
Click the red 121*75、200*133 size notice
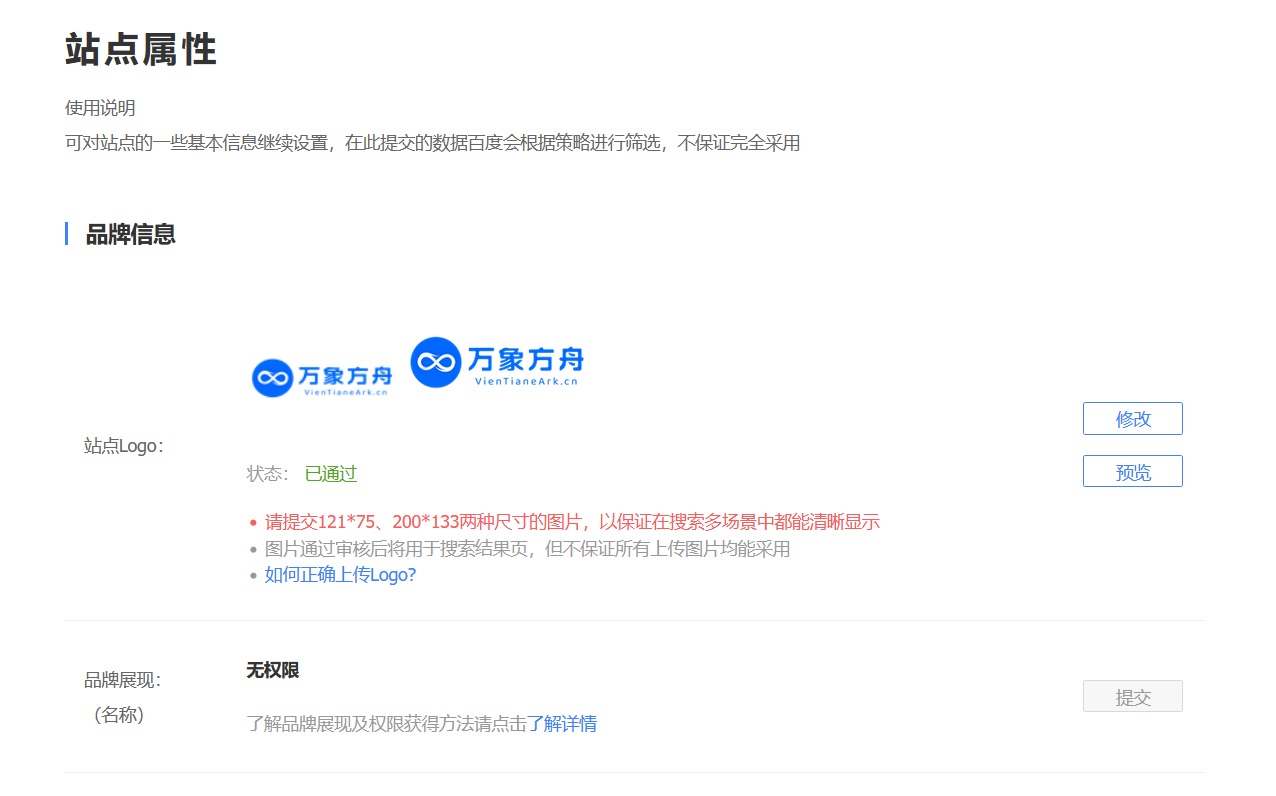(572, 522)
